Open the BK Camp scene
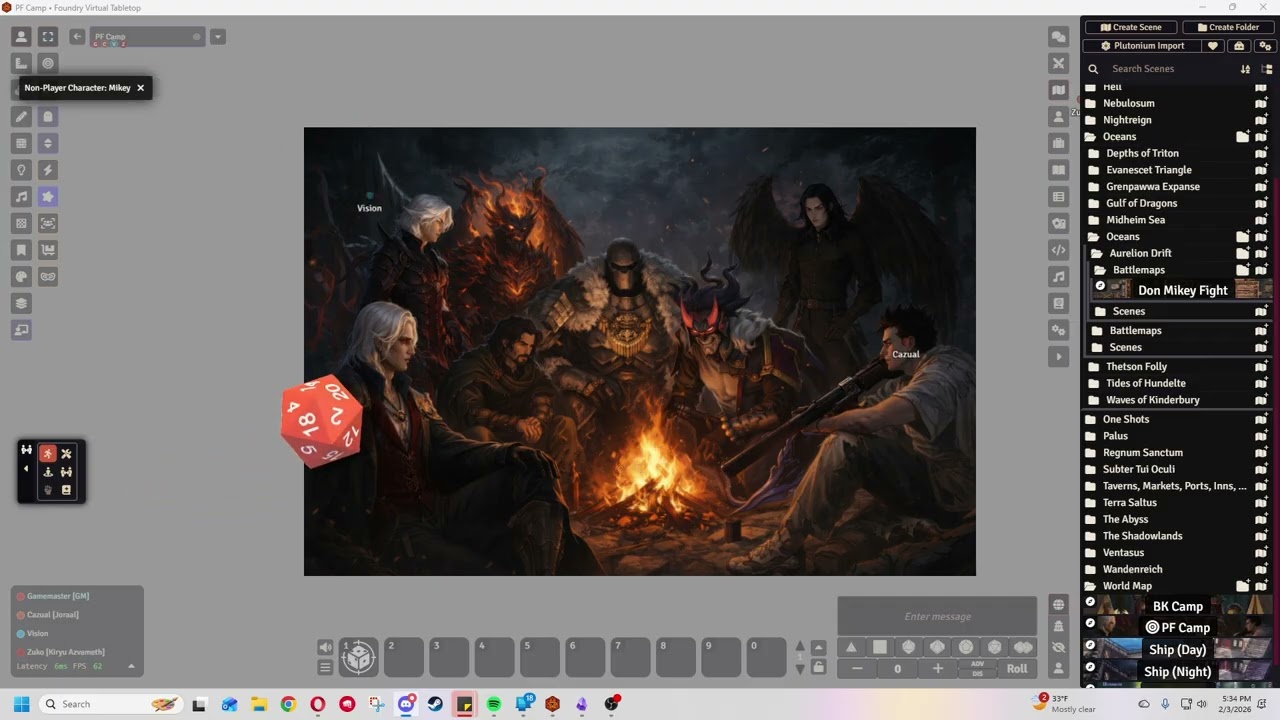This screenshot has width=1280, height=720. tap(1178, 606)
